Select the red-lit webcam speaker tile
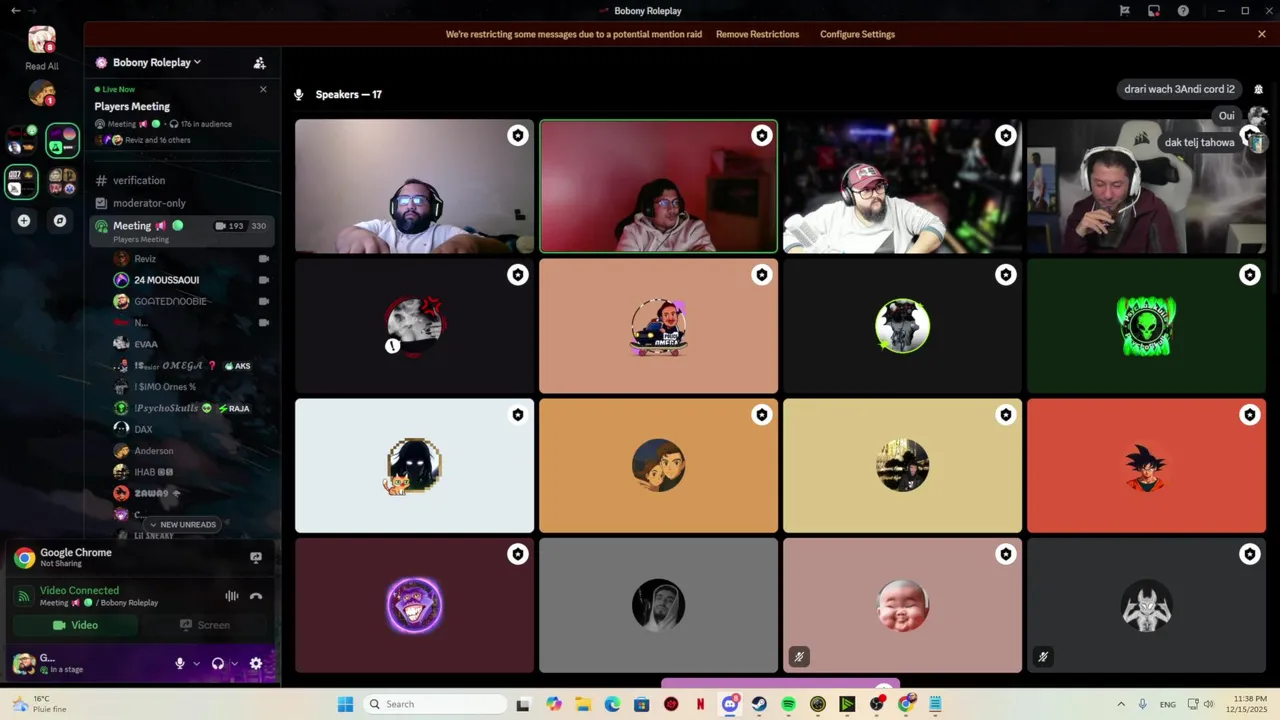The image size is (1280, 720). pyautogui.click(x=658, y=186)
